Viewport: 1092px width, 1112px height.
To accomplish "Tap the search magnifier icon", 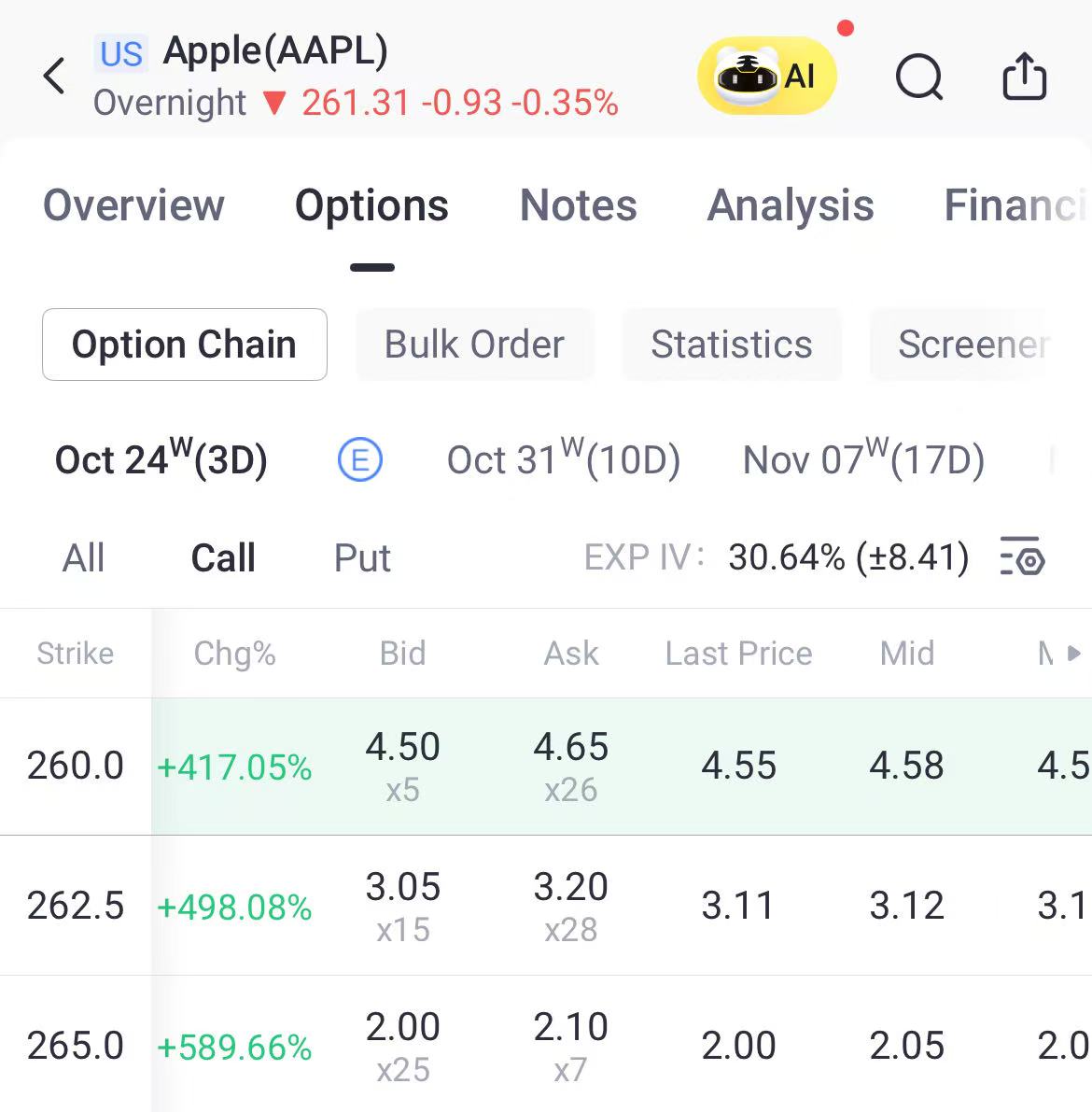I will 919,77.
